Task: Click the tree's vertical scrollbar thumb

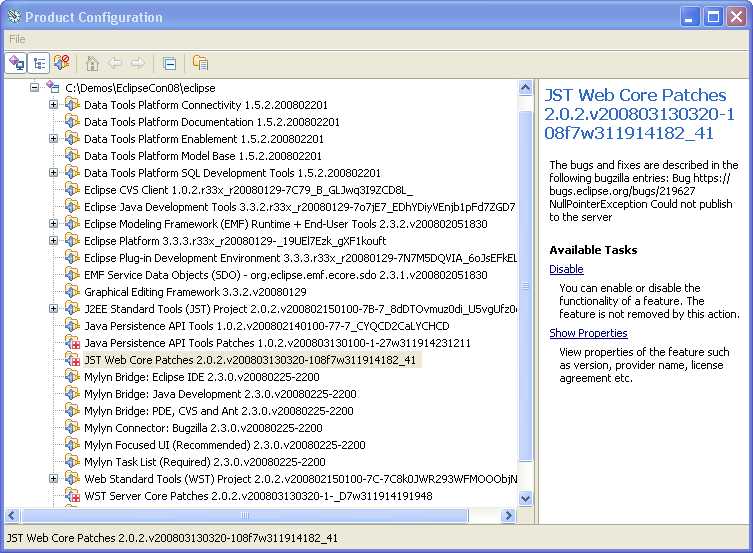Action: click(x=525, y=286)
